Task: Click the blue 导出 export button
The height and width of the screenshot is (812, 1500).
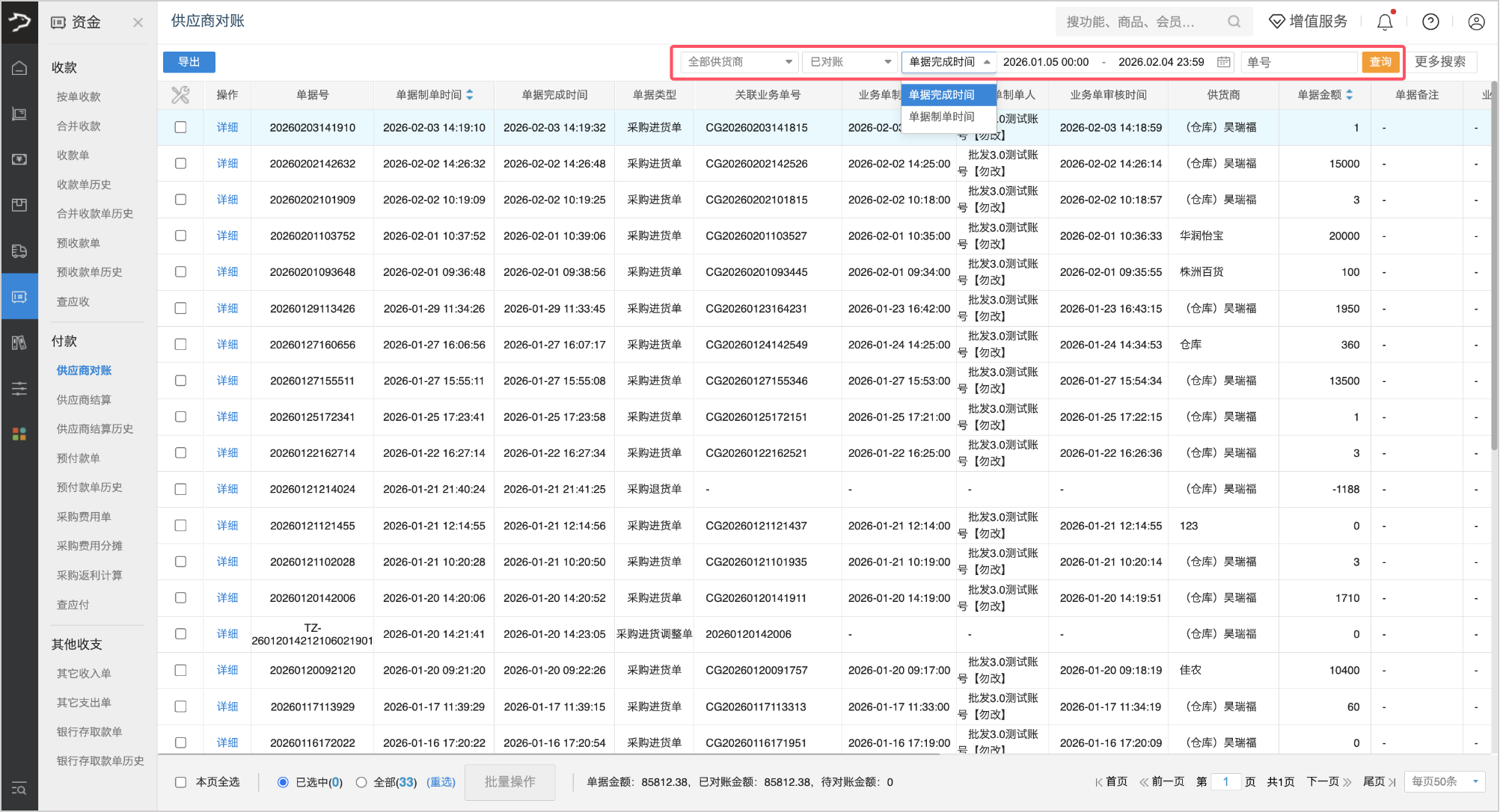Action: tap(189, 62)
